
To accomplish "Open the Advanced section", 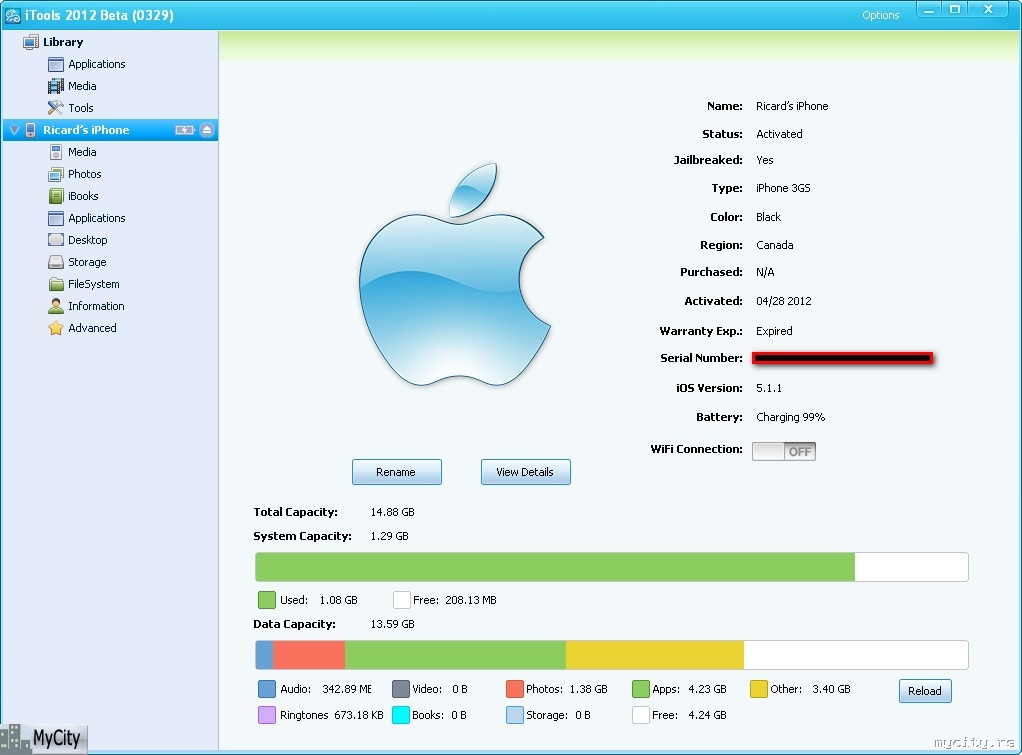I will point(92,328).
